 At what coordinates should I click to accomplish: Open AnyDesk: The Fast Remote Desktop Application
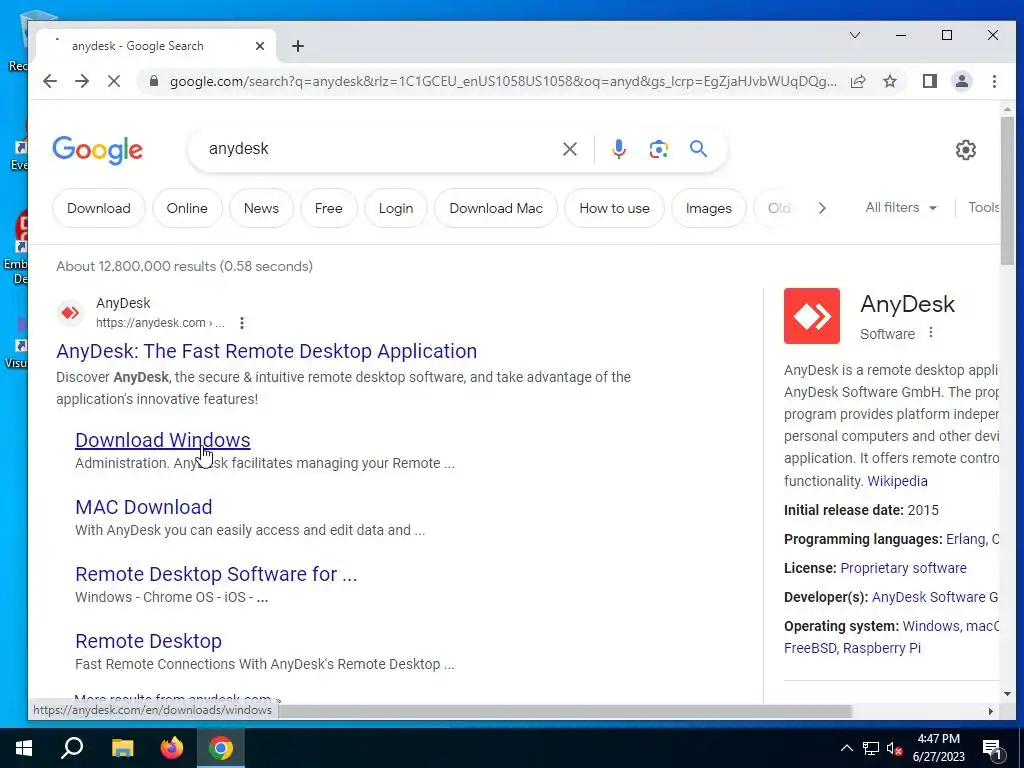pyautogui.click(x=266, y=351)
